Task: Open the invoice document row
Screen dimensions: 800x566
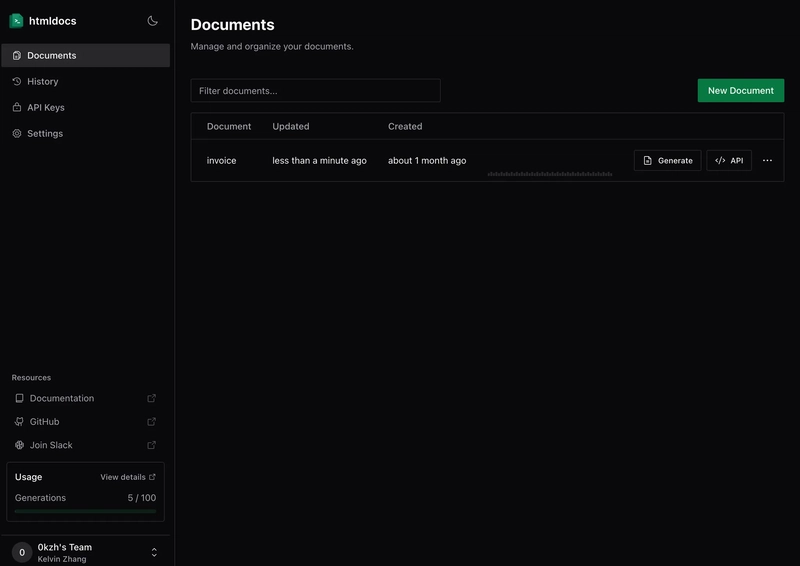Action: [487, 160]
